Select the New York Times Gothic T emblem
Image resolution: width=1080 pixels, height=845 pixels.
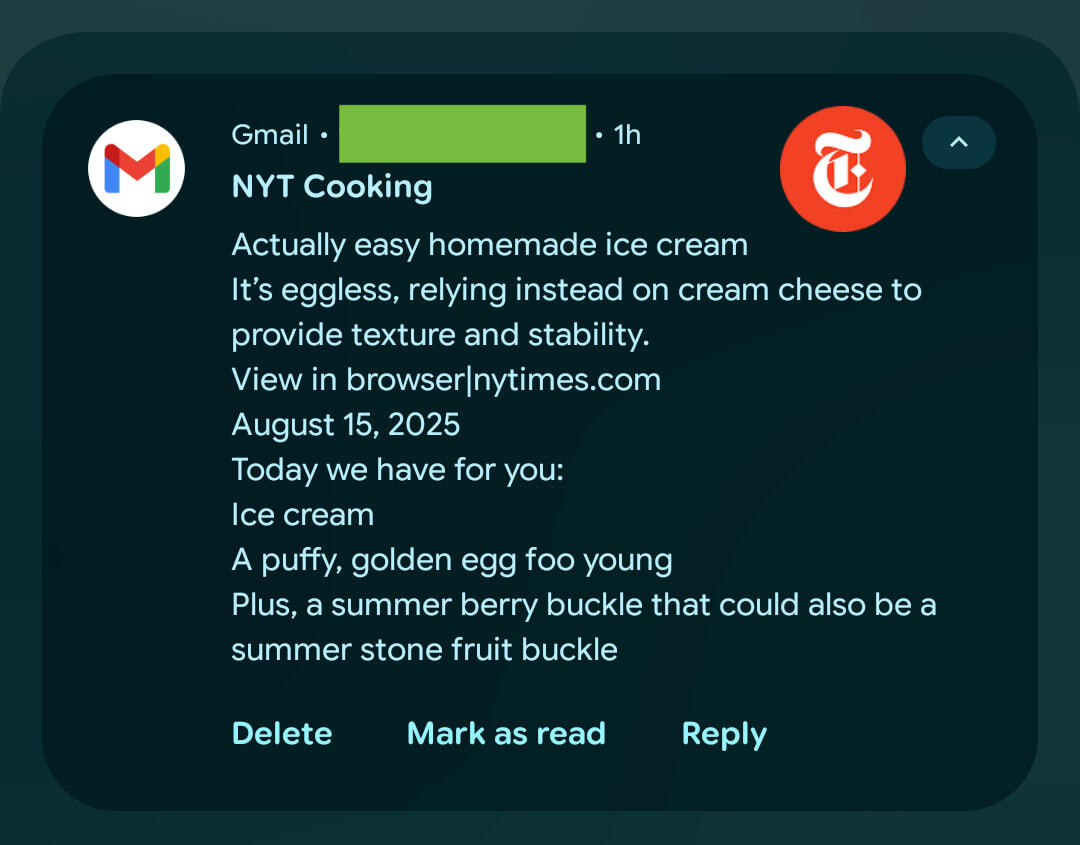pyautogui.click(x=842, y=168)
